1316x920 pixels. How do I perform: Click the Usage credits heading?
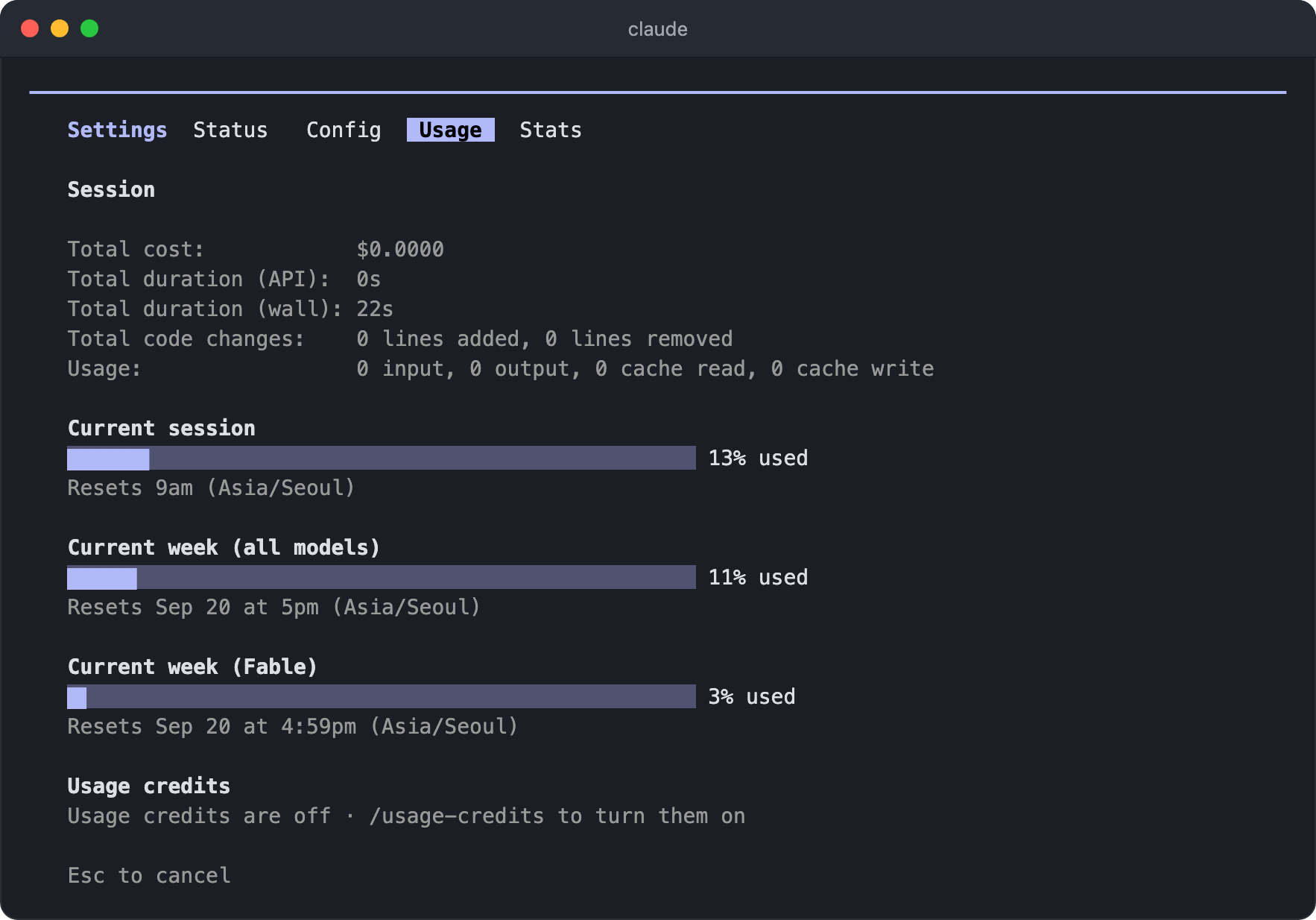click(x=149, y=786)
